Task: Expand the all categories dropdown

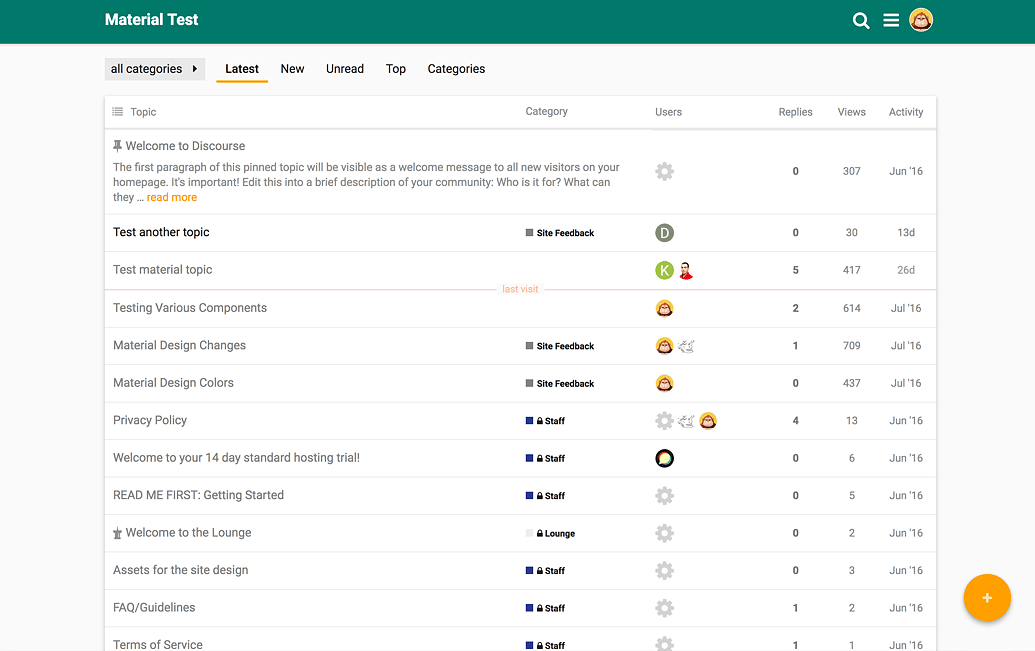Action: click(154, 69)
